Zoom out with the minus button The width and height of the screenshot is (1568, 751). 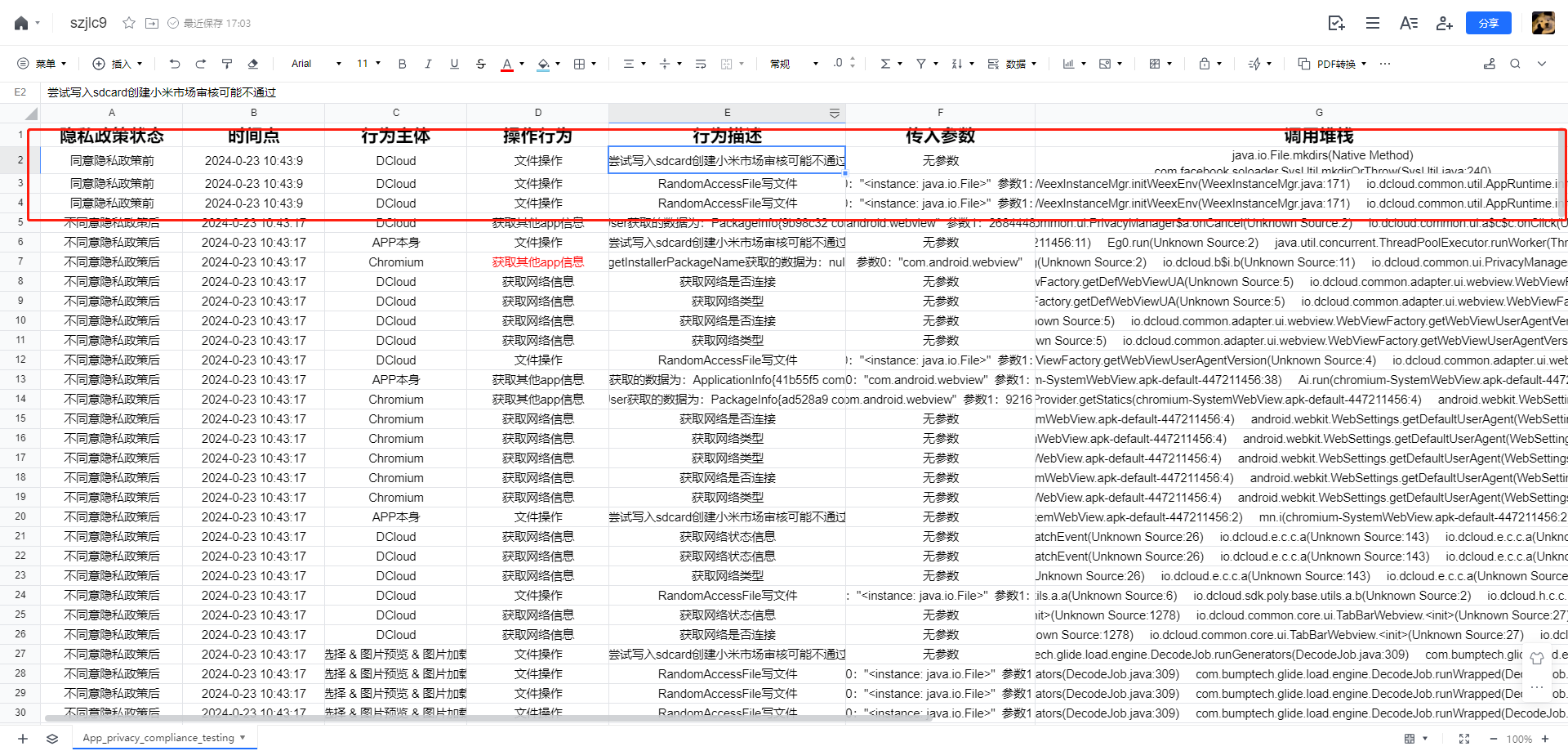click(x=1494, y=739)
